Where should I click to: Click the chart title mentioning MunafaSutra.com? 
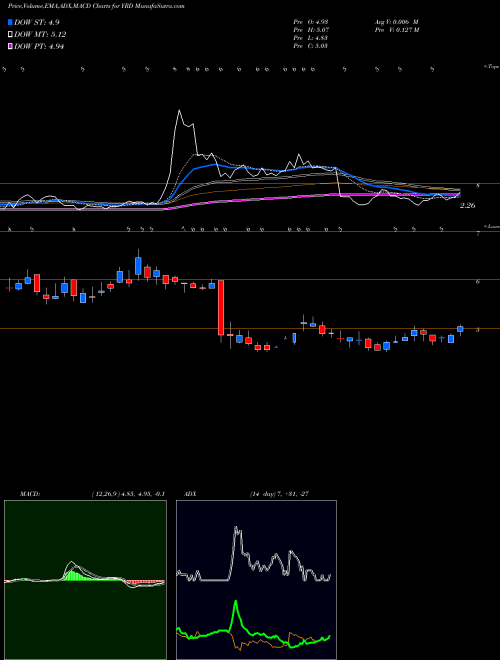pyautogui.click(x=96, y=6)
